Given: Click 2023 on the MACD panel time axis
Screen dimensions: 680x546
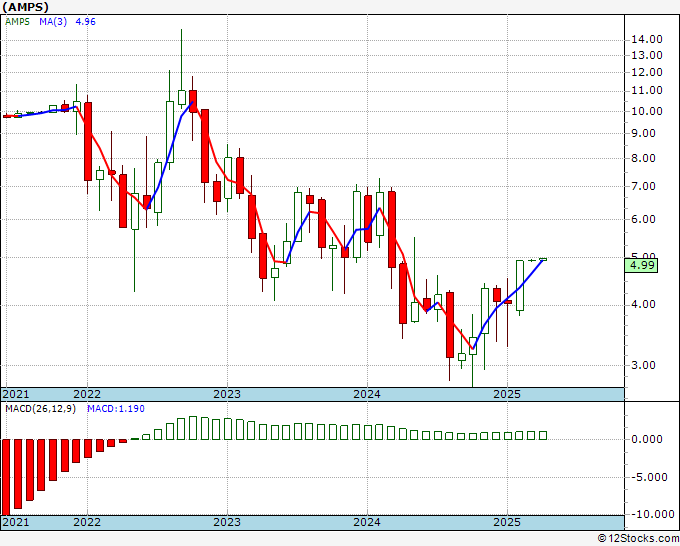Looking at the screenshot, I should click(x=227, y=522).
